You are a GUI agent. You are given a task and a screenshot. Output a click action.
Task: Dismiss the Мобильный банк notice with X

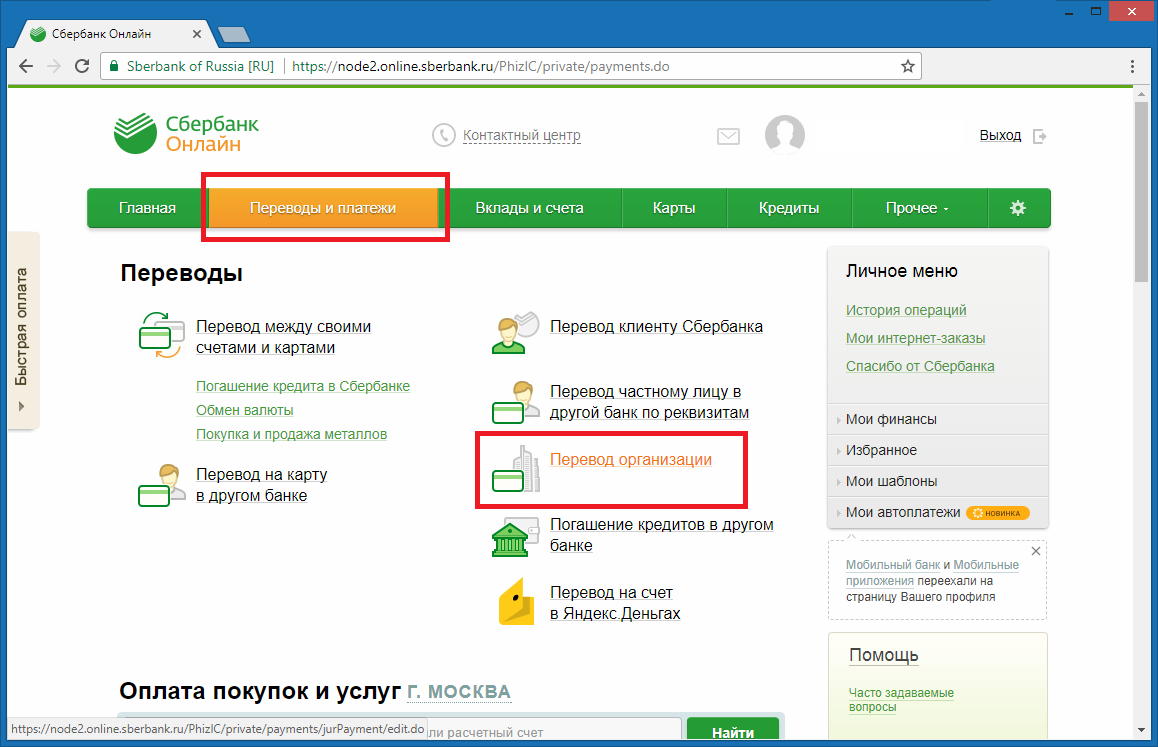1035,551
